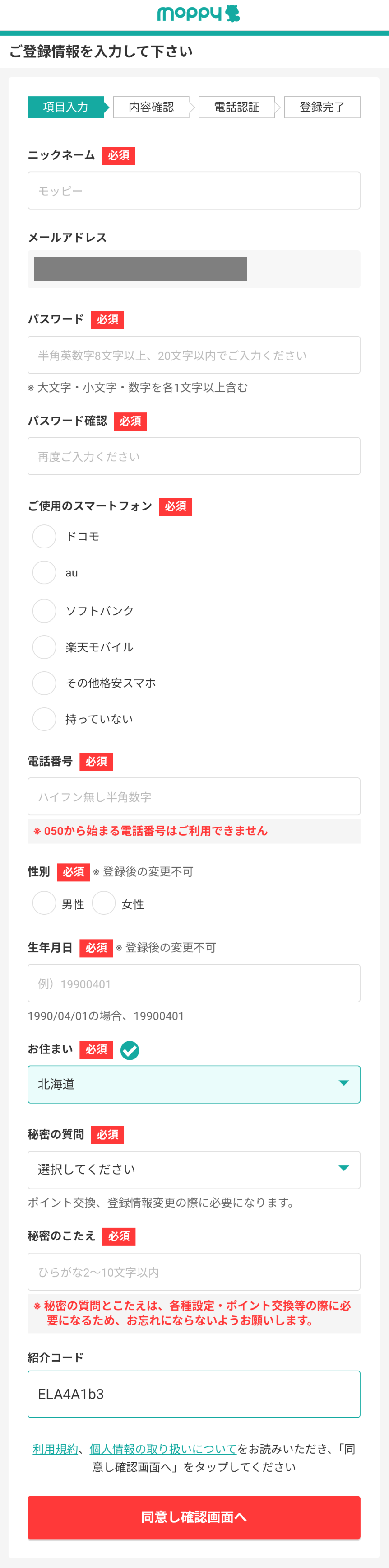The height and width of the screenshot is (1568, 389).
Task: Select 女性 gender radio button
Action: [x=103, y=903]
